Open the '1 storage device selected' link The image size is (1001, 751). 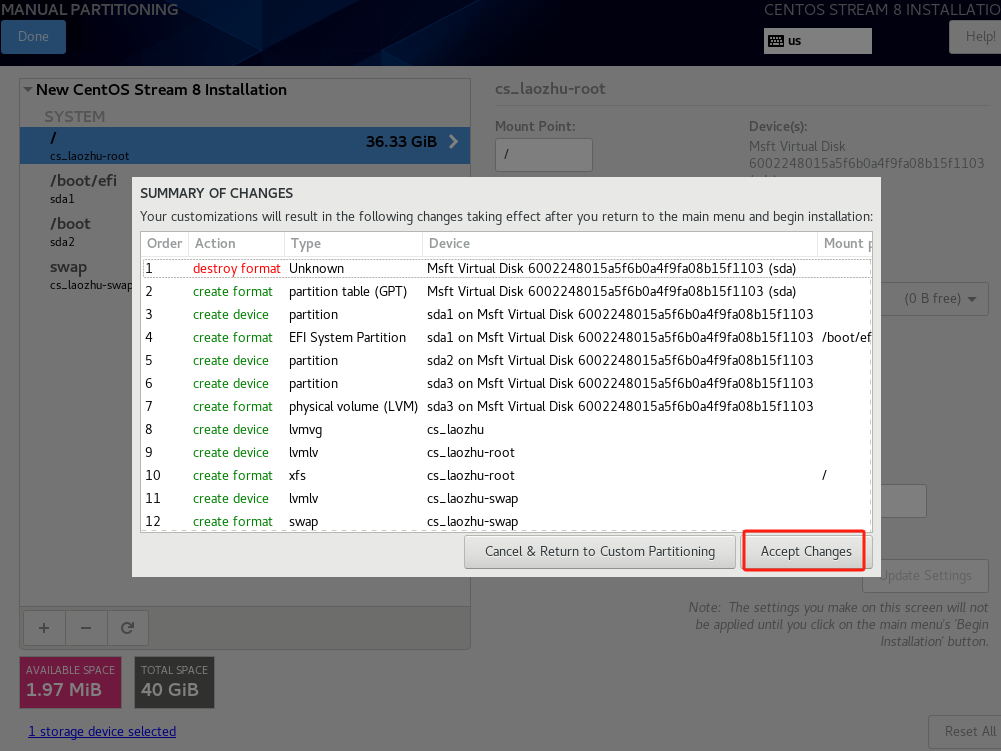coord(102,731)
